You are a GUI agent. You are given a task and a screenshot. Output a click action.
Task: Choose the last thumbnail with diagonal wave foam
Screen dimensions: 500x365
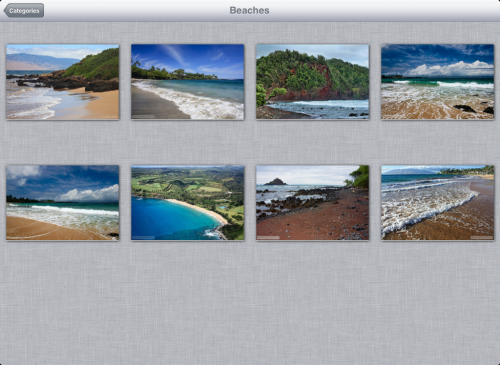[438, 203]
